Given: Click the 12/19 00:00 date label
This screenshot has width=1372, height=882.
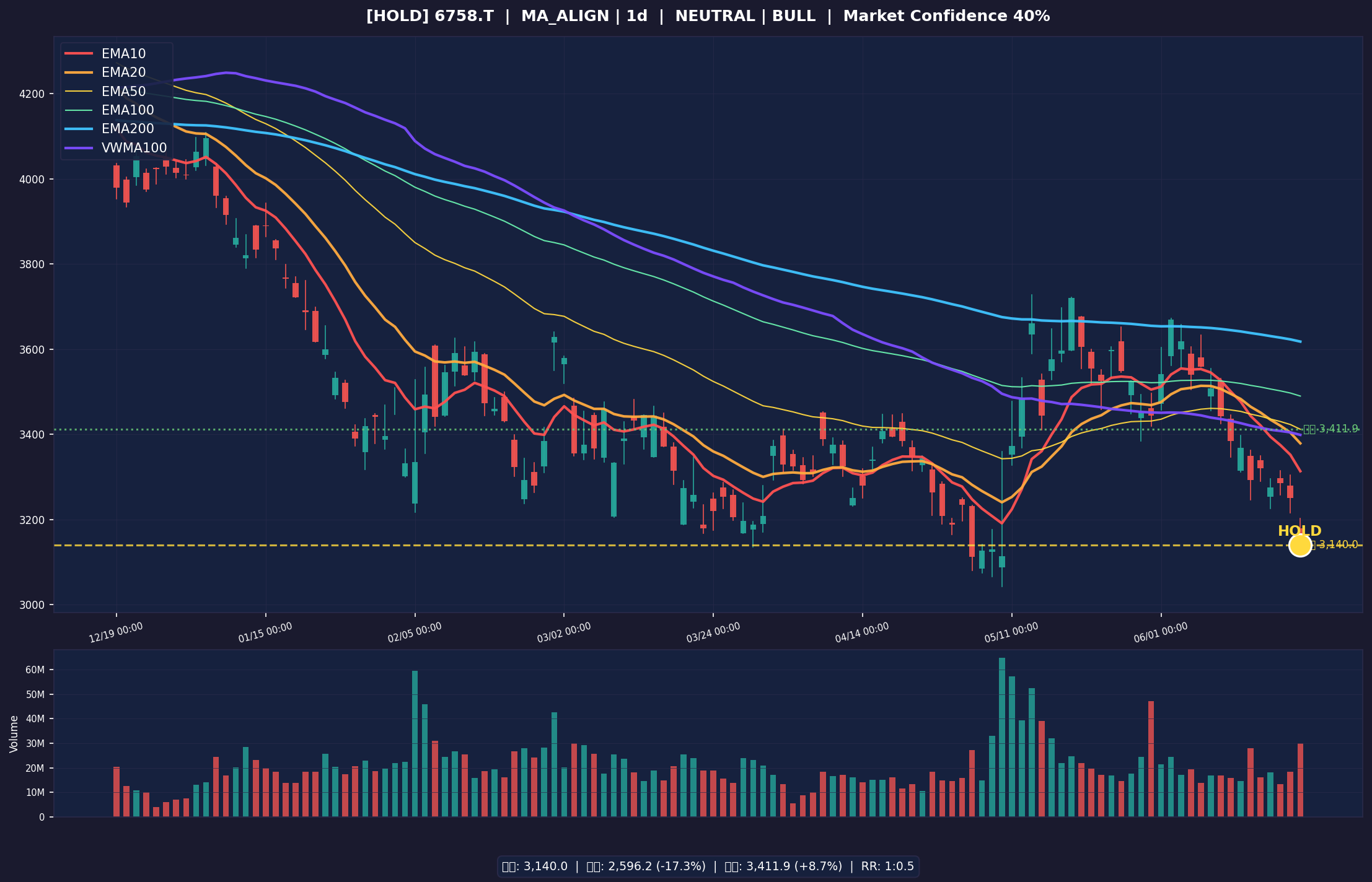Looking at the screenshot, I should click(116, 633).
